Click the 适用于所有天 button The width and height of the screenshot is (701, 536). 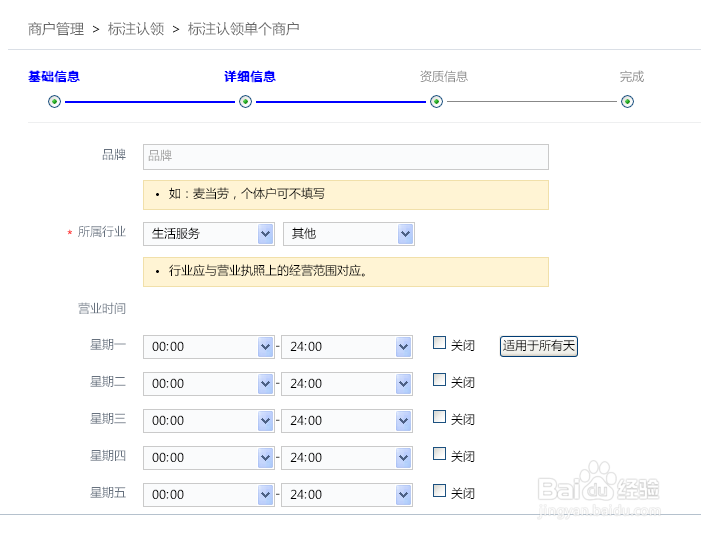539,347
